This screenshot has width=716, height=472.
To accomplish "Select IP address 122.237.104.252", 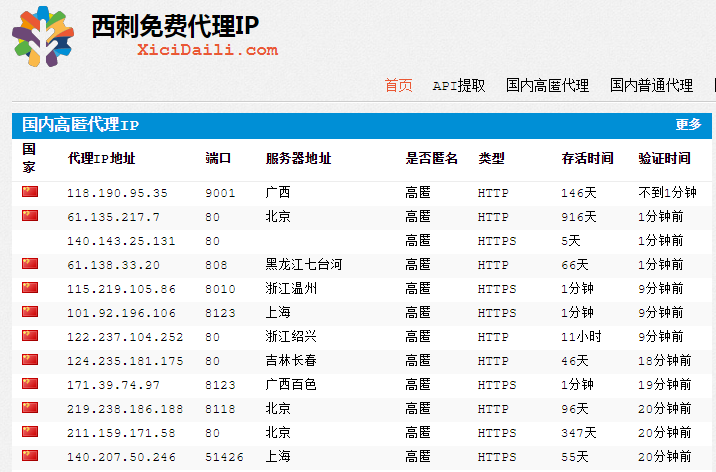I will pos(125,337).
